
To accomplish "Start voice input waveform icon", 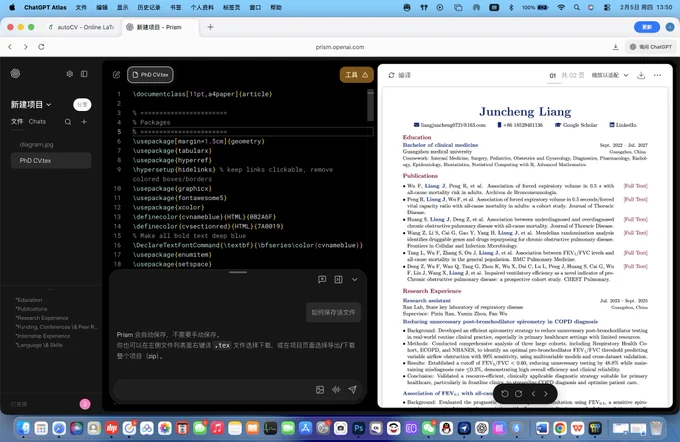I will coord(336,390).
